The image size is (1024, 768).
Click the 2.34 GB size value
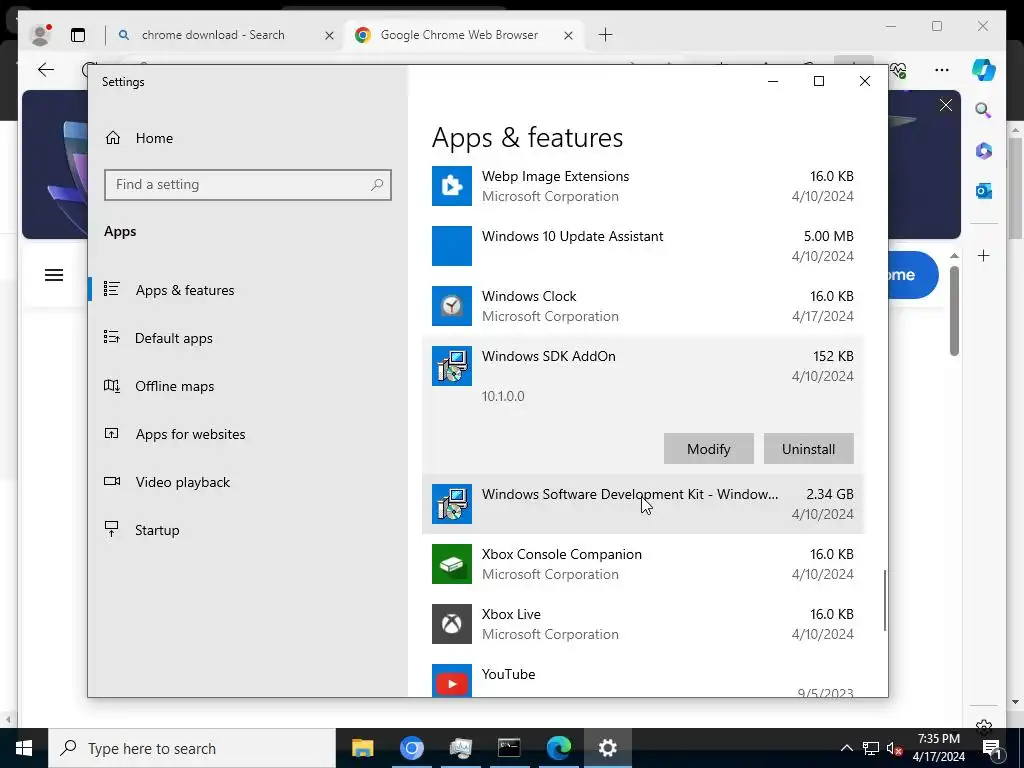point(829,494)
